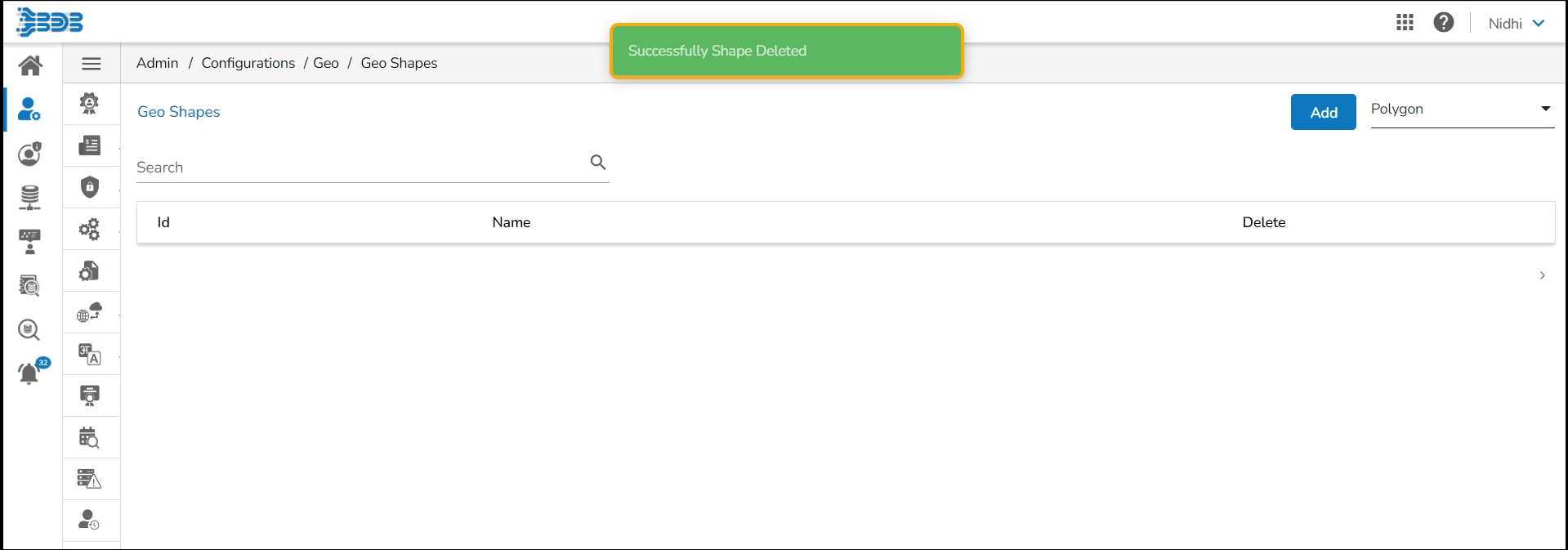
Task: Click the Geo breadcrumb
Action: coord(326,63)
